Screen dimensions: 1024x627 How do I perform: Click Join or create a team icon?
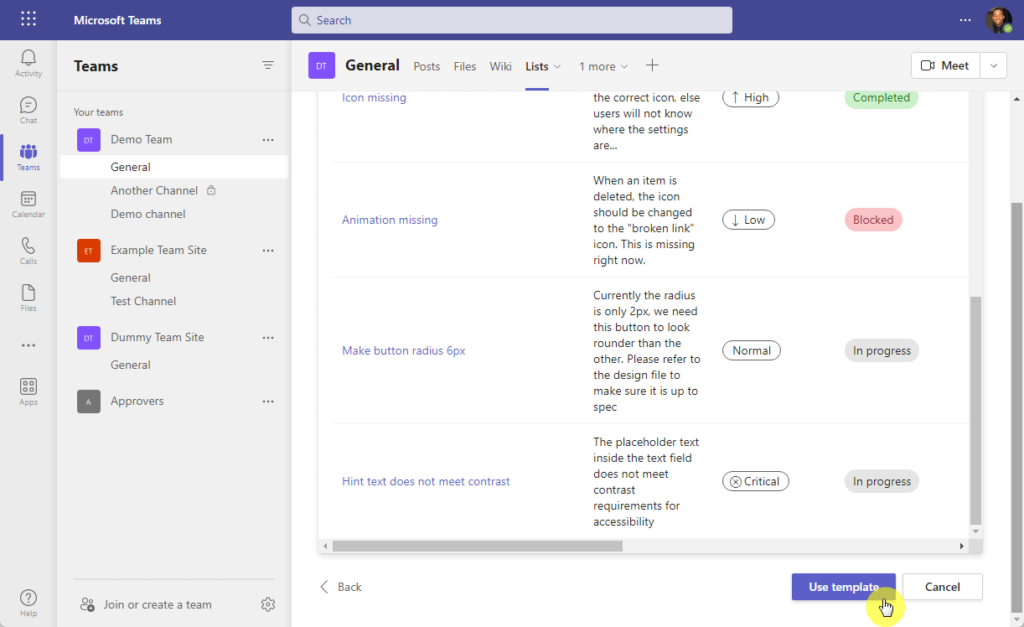pos(88,605)
